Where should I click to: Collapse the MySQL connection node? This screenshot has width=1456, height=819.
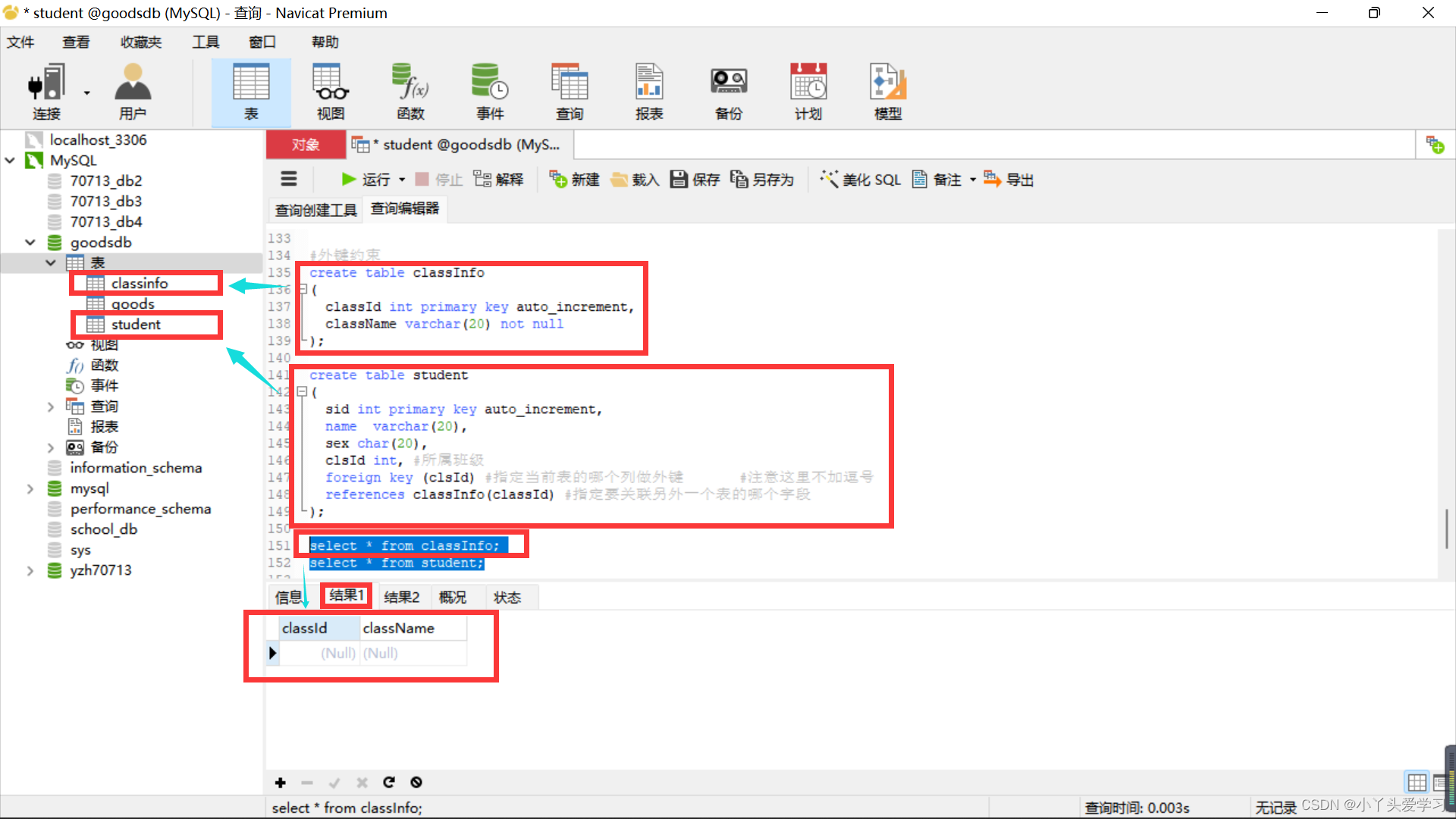[x=10, y=161]
